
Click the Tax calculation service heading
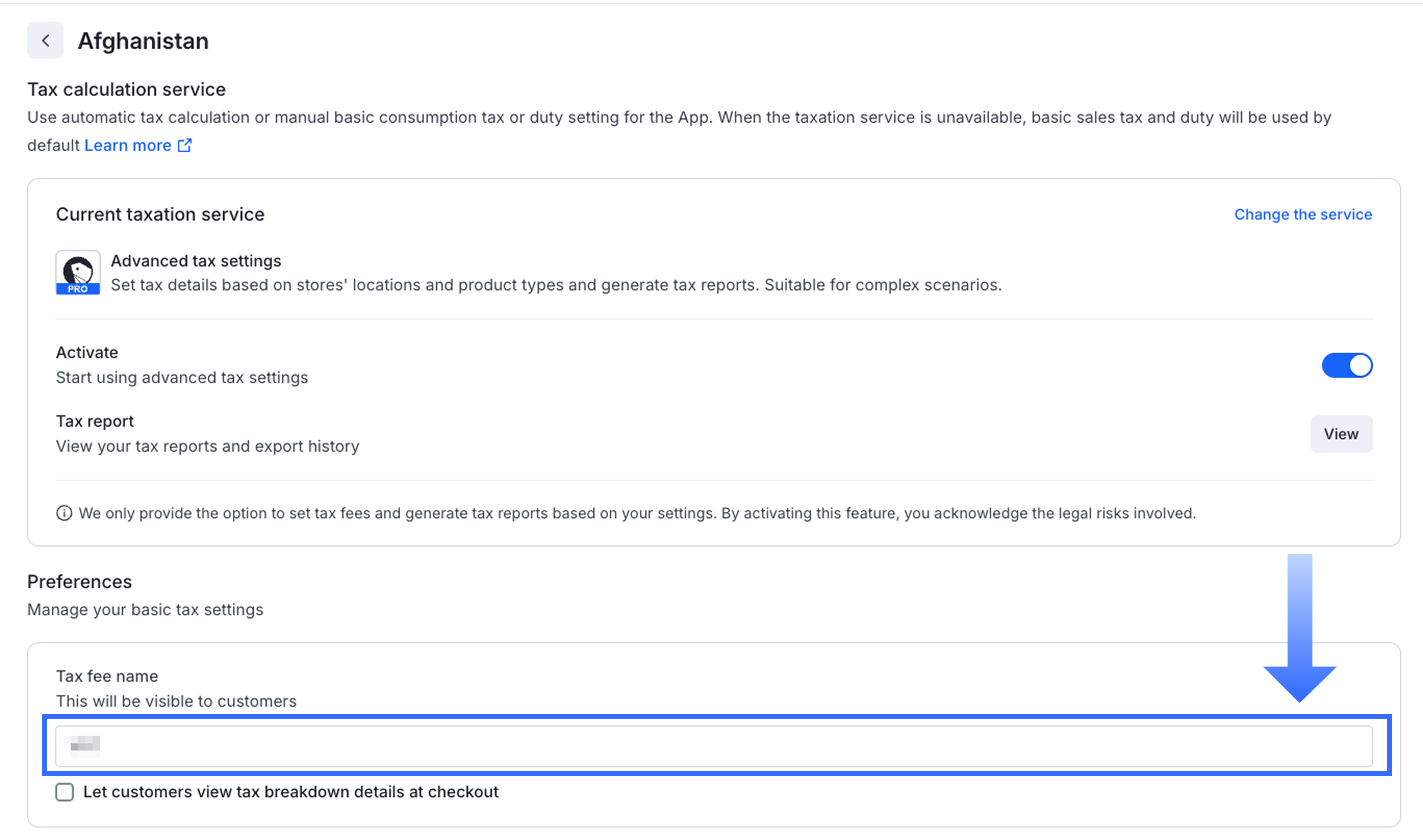pyautogui.click(x=126, y=90)
